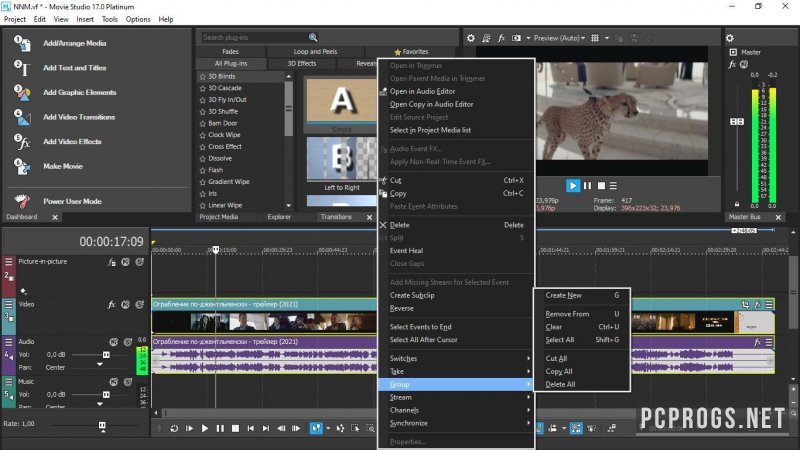Solo the Picture-in-picture track
800x450 pixels.
(140, 262)
